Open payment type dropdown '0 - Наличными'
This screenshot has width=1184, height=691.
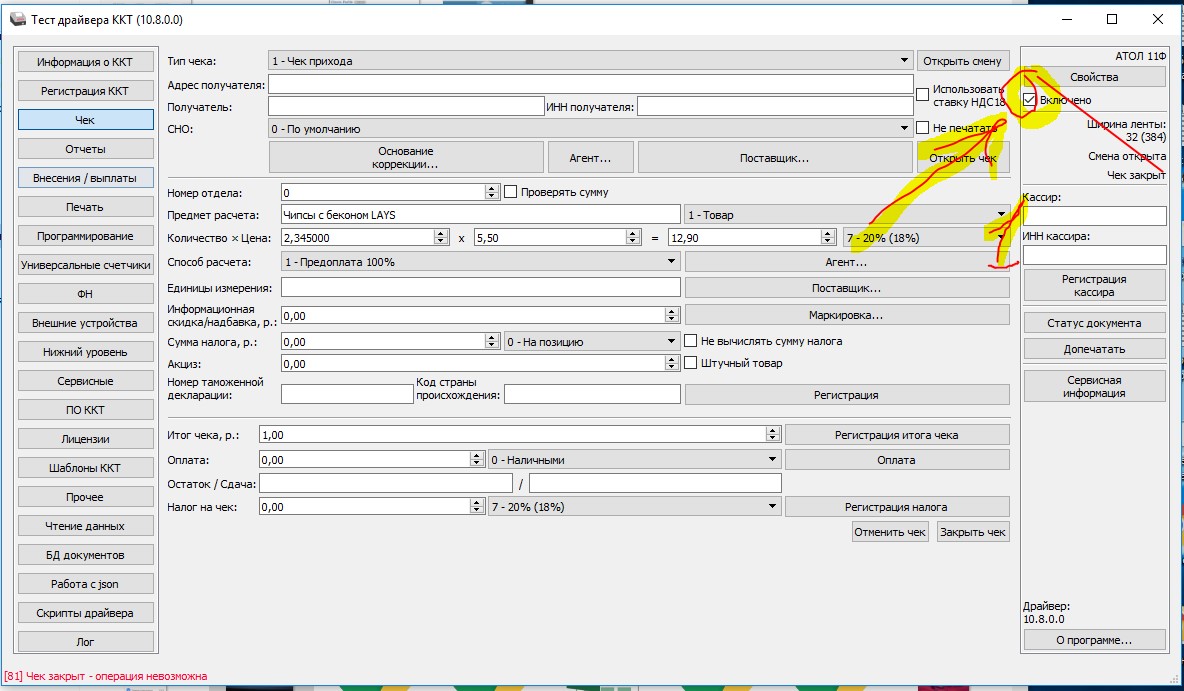(x=772, y=460)
